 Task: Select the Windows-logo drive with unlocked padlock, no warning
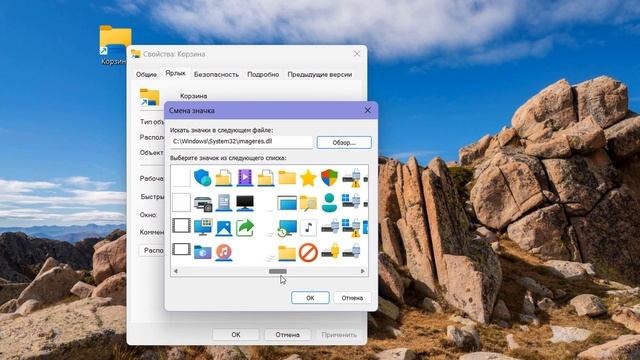click(x=351, y=201)
